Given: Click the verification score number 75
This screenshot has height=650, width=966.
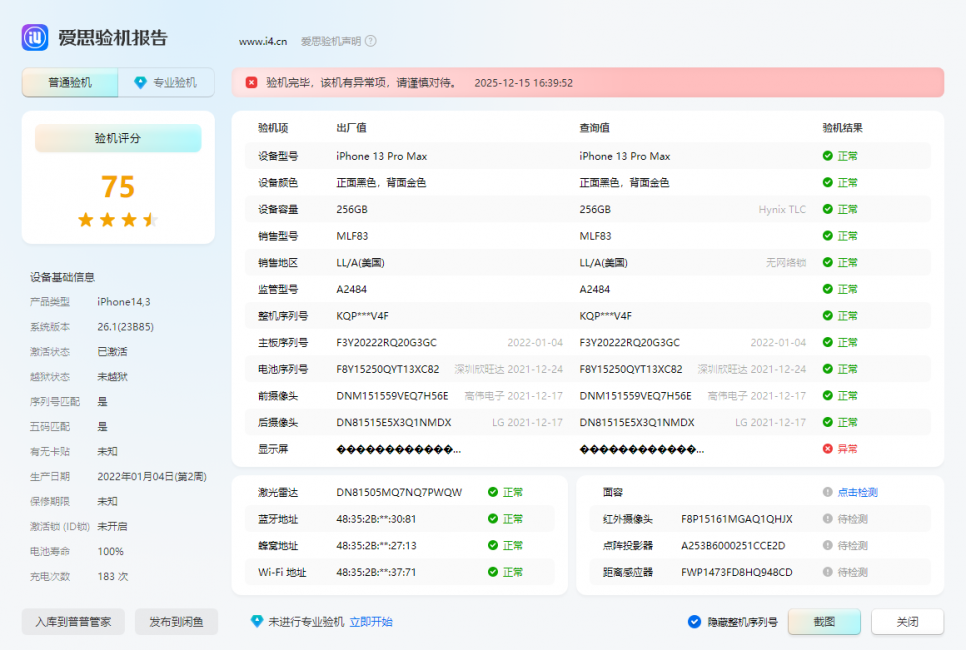Looking at the screenshot, I should [117, 187].
